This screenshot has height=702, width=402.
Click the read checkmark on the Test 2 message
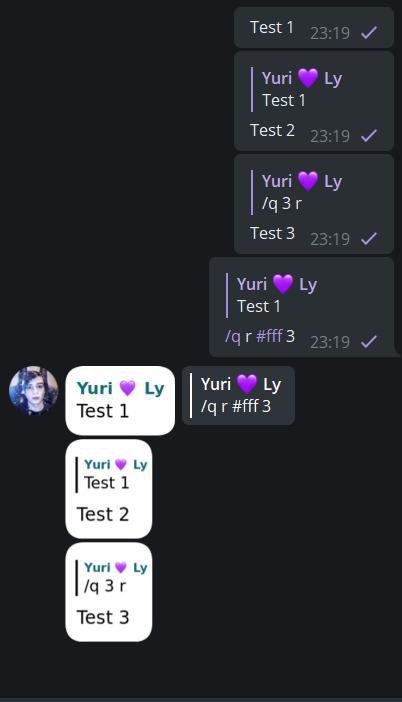(369, 135)
